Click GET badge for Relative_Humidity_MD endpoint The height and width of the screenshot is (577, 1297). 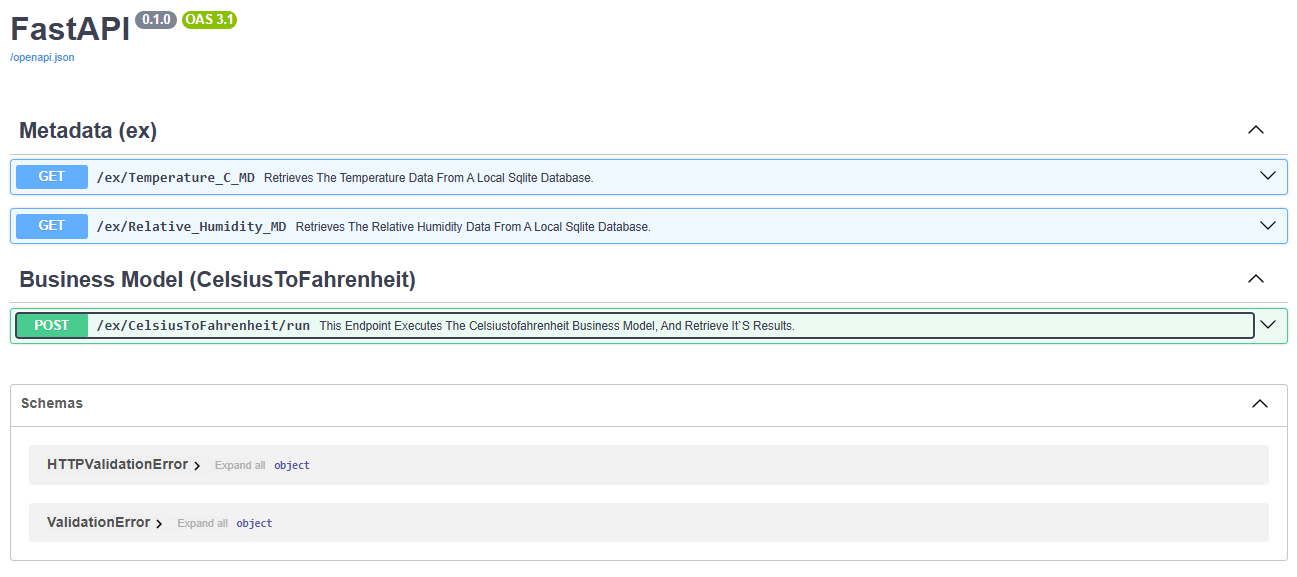point(52,226)
